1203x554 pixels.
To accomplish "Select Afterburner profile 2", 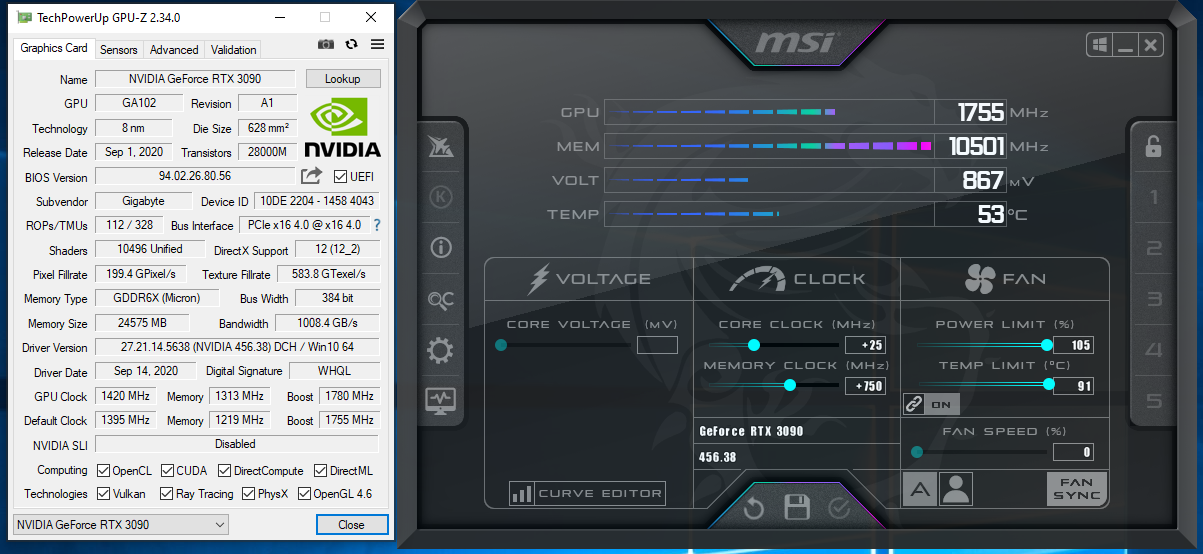I will pos(1154,248).
